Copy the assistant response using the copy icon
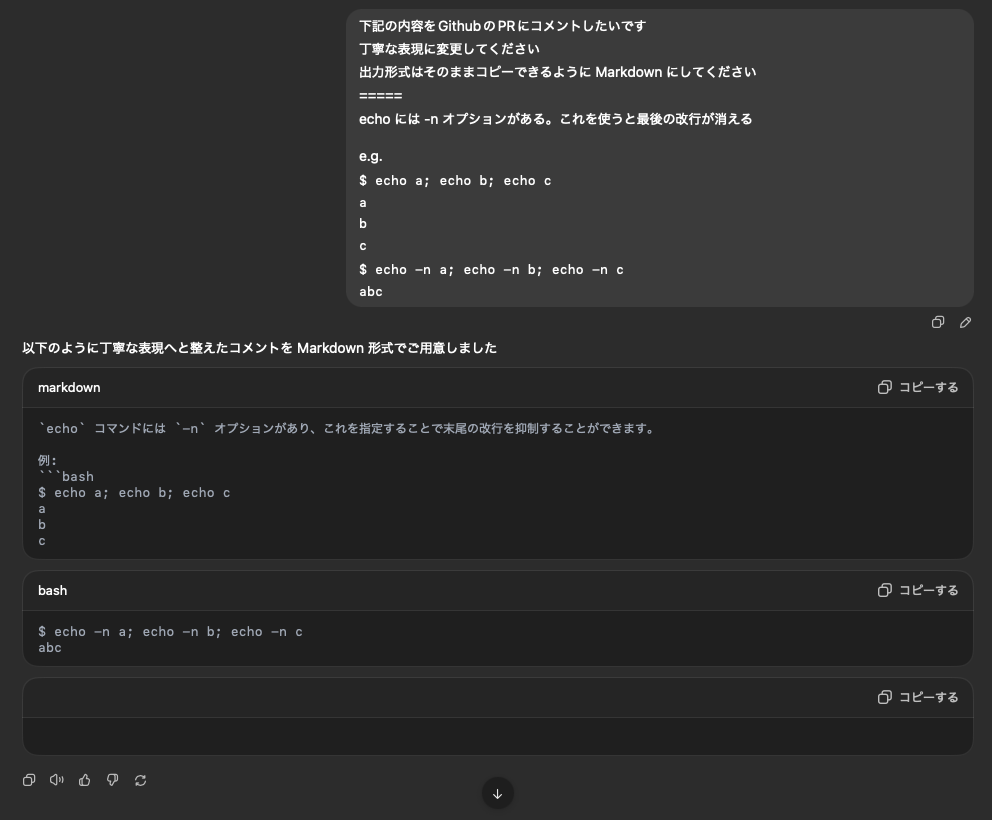Viewport: 992px width, 820px height. (28, 780)
